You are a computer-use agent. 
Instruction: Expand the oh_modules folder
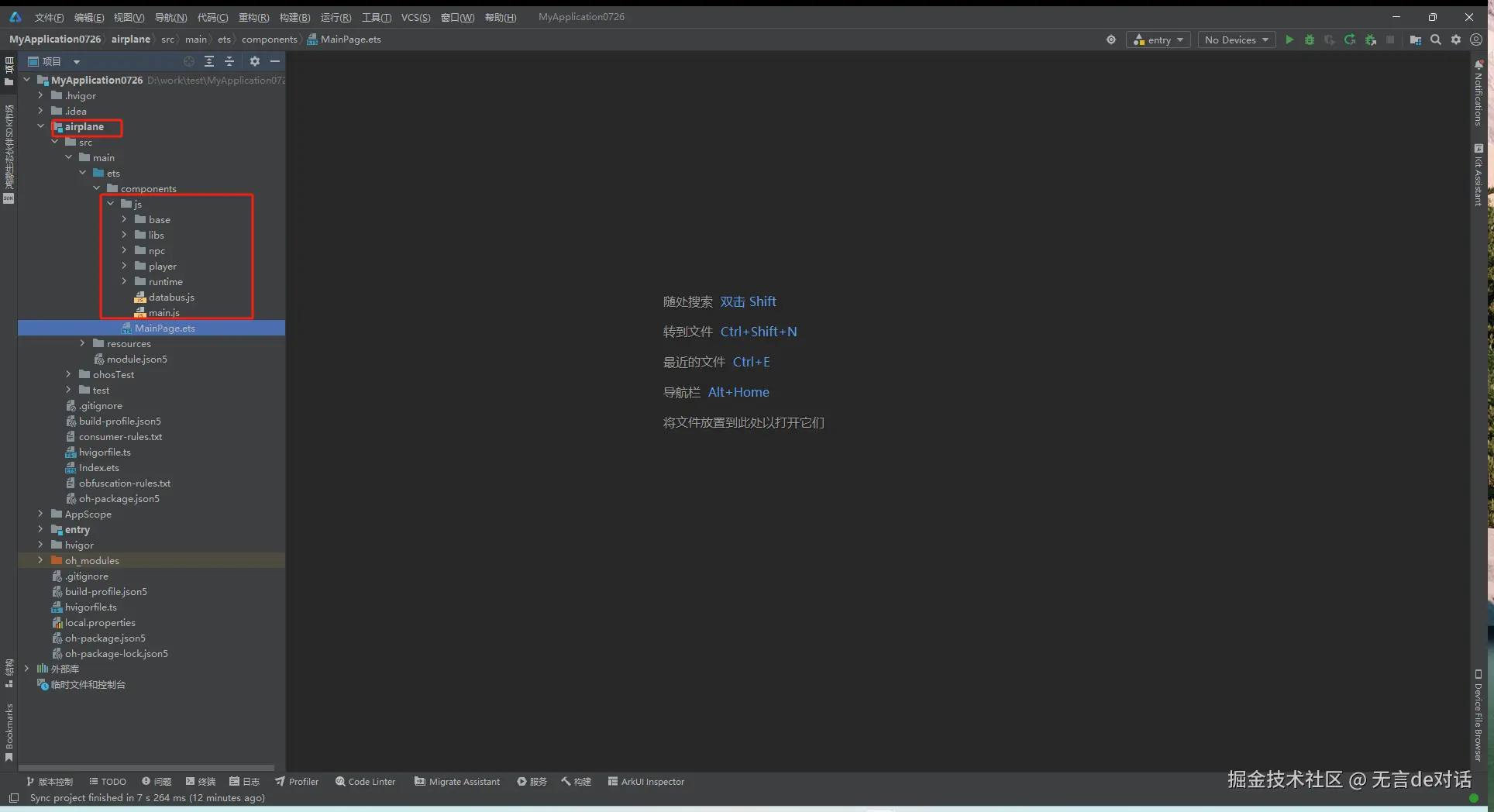click(40, 560)
